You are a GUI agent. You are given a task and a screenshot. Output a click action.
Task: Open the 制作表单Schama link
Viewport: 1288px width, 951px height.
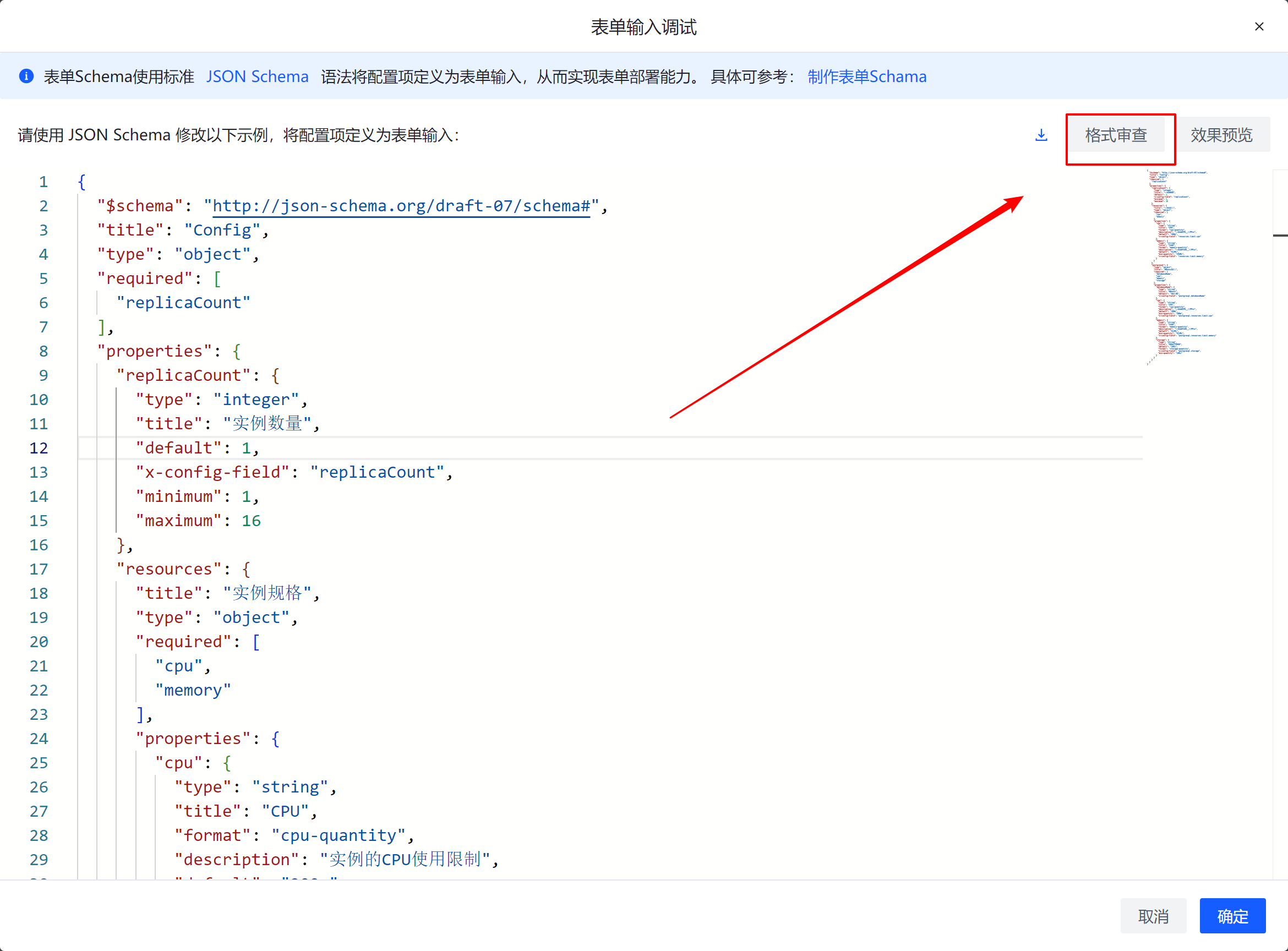point(867,76)
